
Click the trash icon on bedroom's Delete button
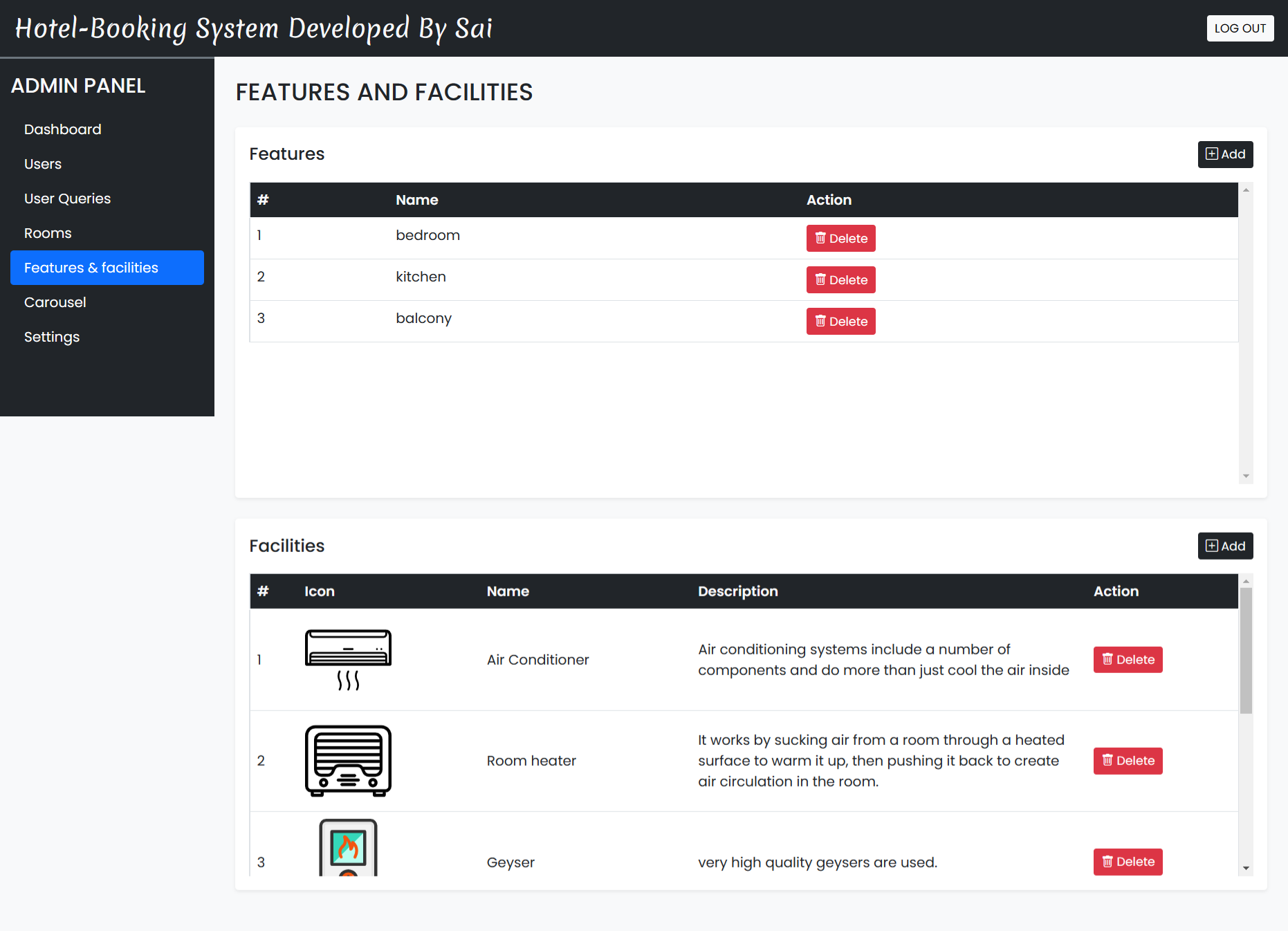(821, 238)
